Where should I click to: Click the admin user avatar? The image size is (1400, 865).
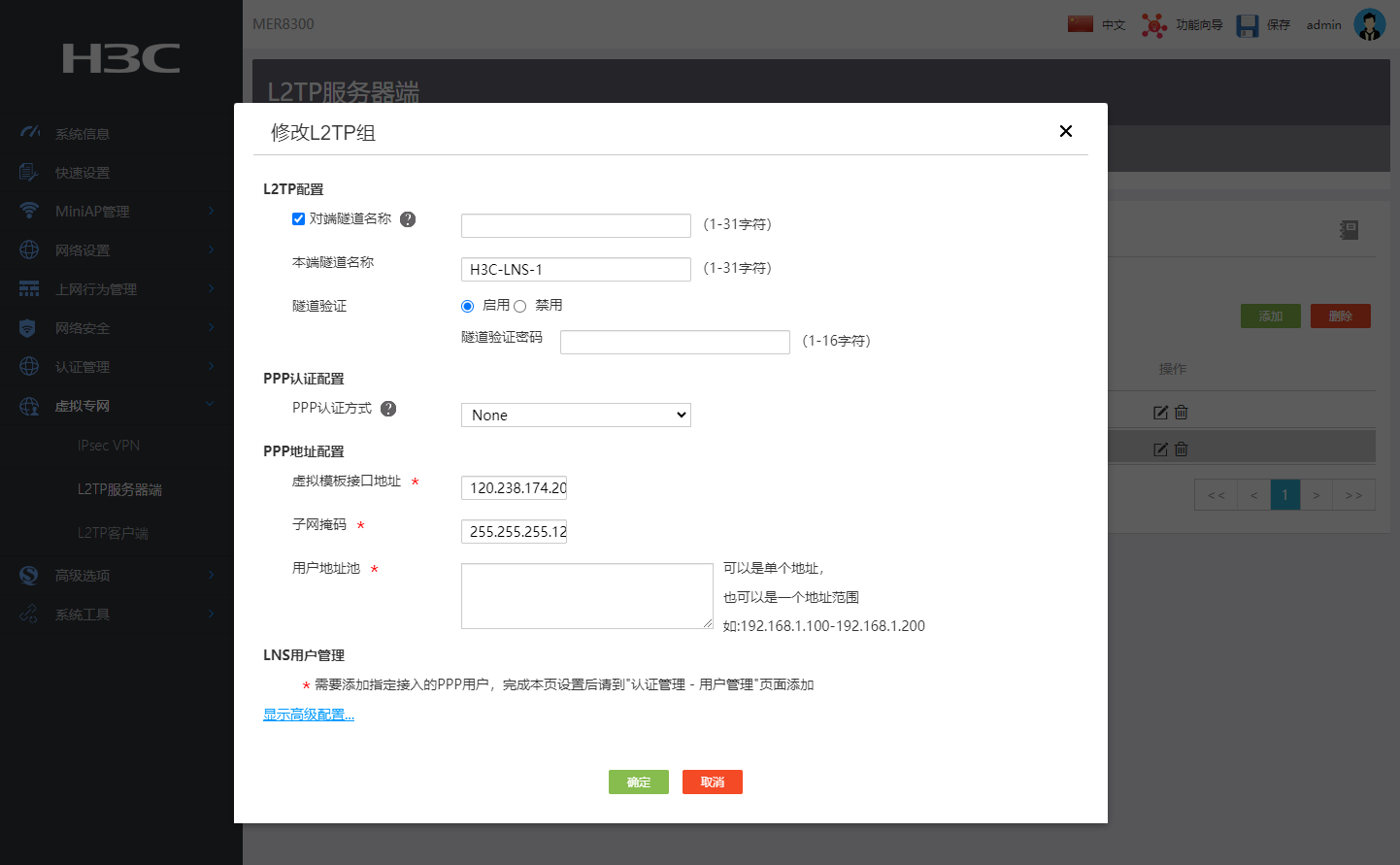1369,25
